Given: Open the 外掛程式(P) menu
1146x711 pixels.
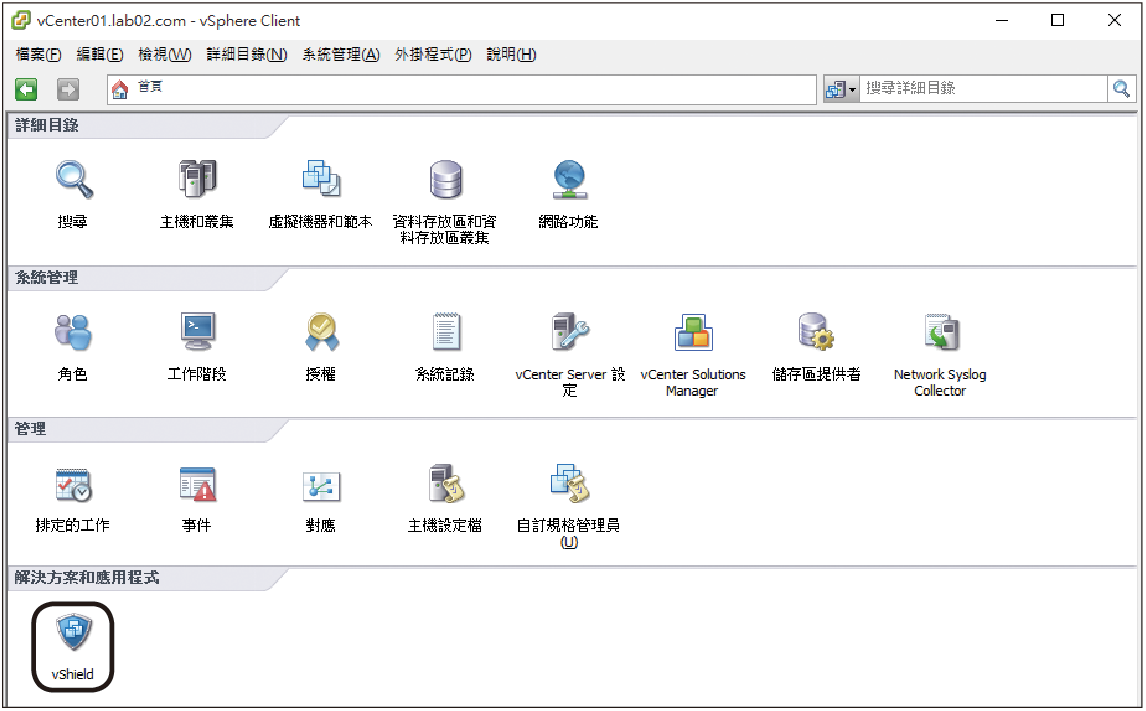Looking at the screenshot, I should (433, 55).
